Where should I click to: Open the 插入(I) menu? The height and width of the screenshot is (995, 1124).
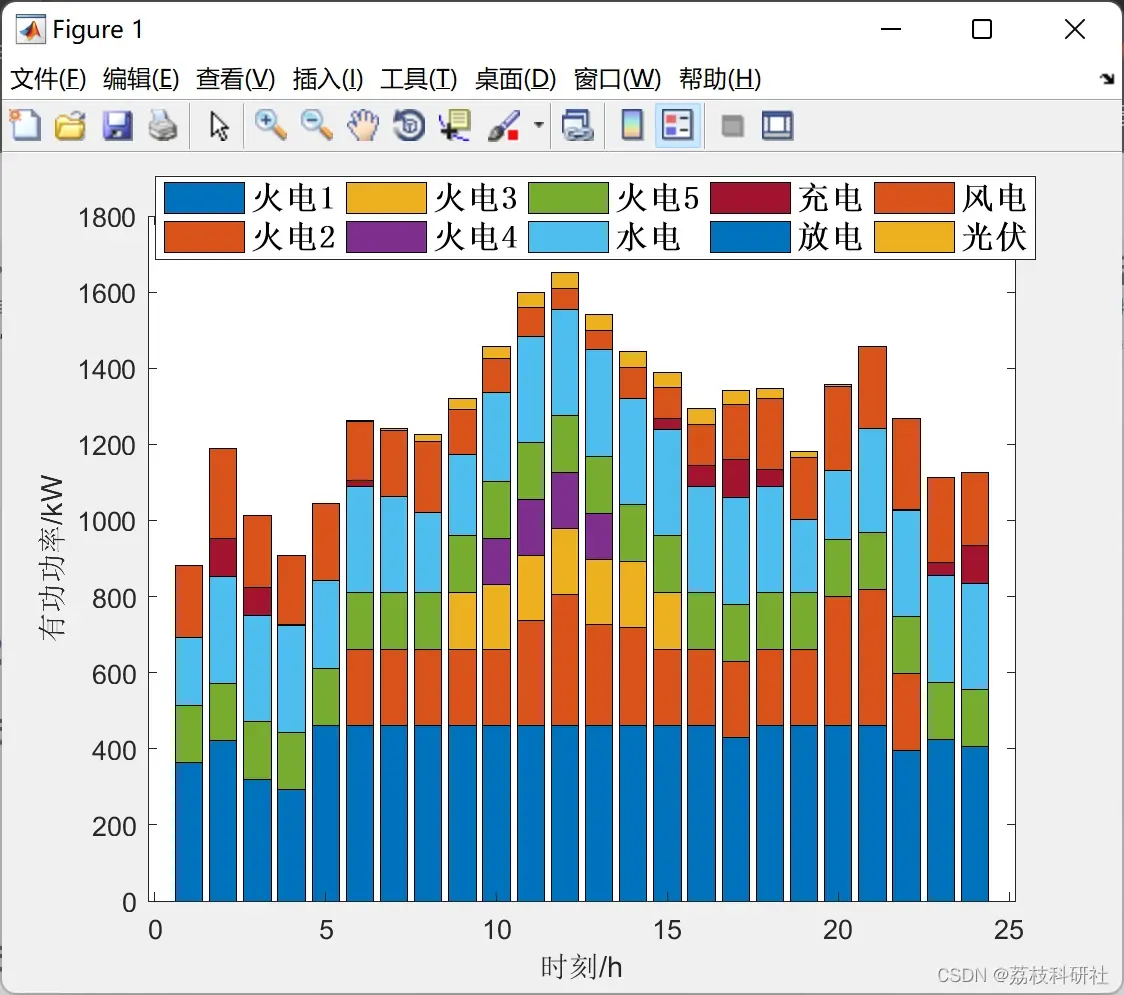point(328,78)
